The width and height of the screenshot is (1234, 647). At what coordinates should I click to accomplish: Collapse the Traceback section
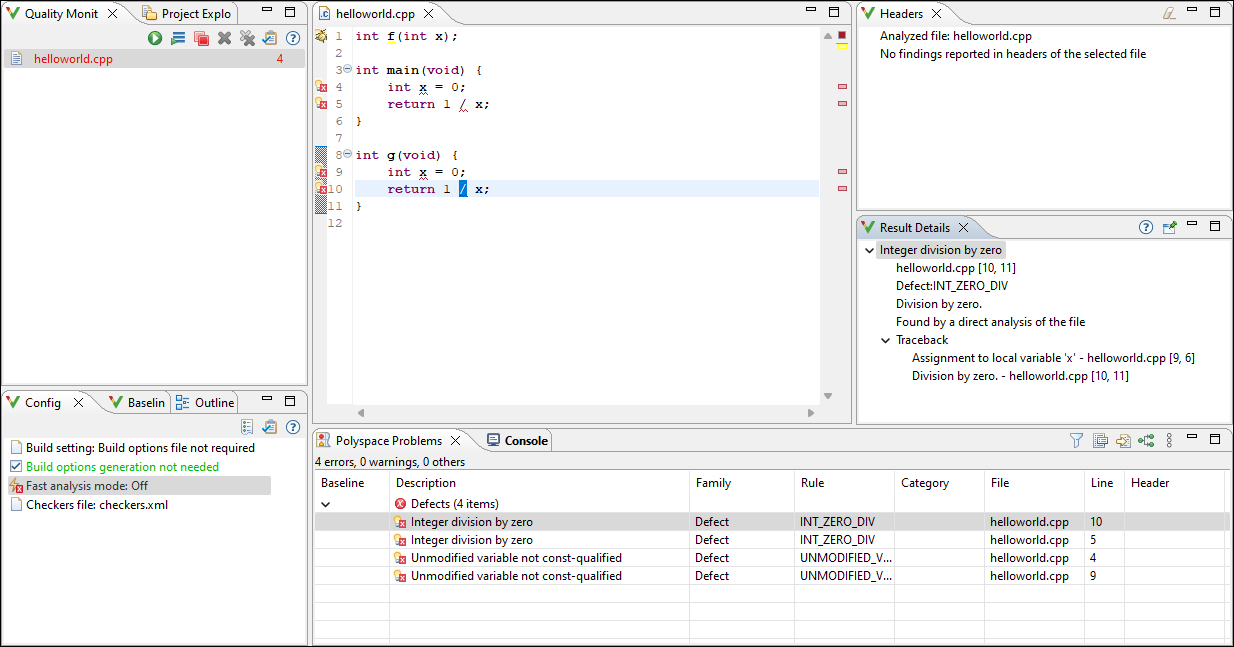point(884,339)
